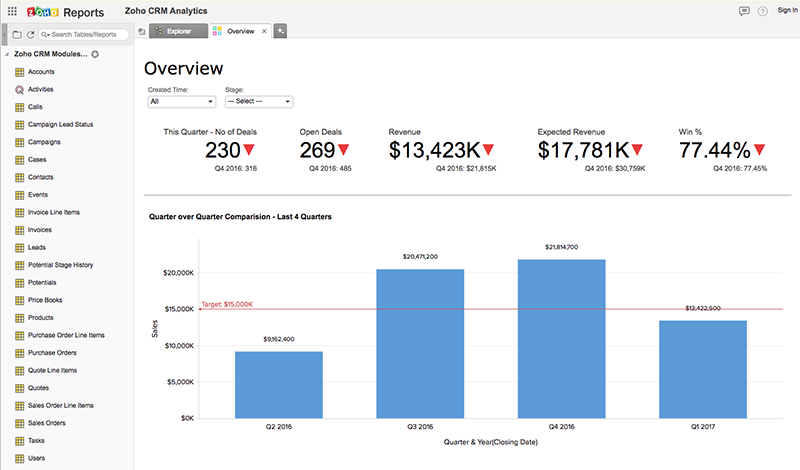Open the Created Time dropdown
This screenshot has height=470, width=800.
pos(182,102)
